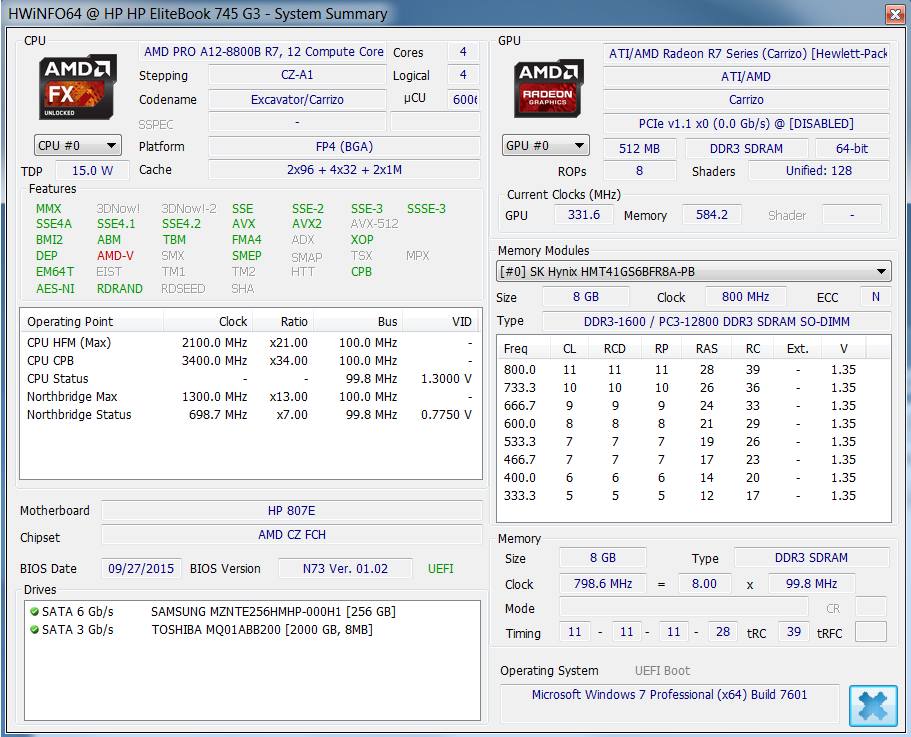
Task: Click the 333.3 frequency row in timings table
Action: pyautogui.click(x=694, y=495)
